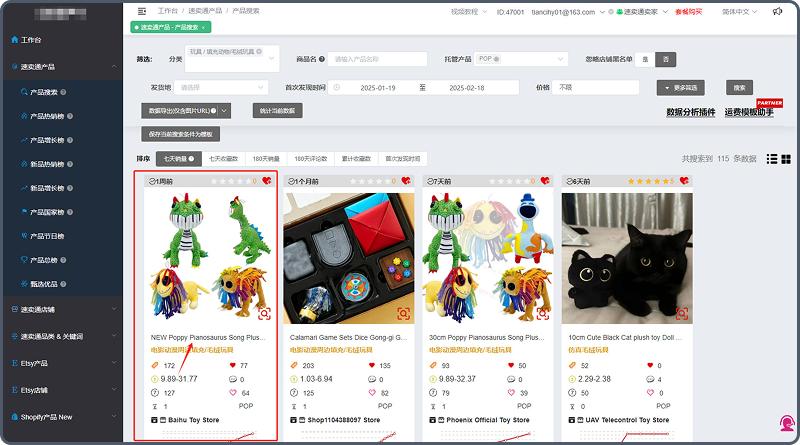Image resolution: width=800 pixels, height=445 pixels.
Task: Sort by 七天销量 tab
Action: (x=179, y=159)
